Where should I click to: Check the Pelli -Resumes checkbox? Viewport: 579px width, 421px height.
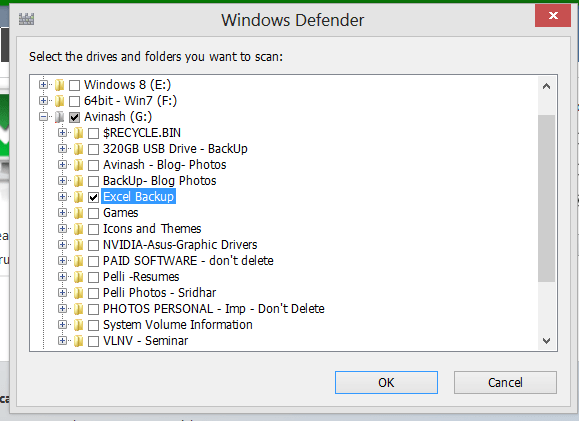coord(93,277)
